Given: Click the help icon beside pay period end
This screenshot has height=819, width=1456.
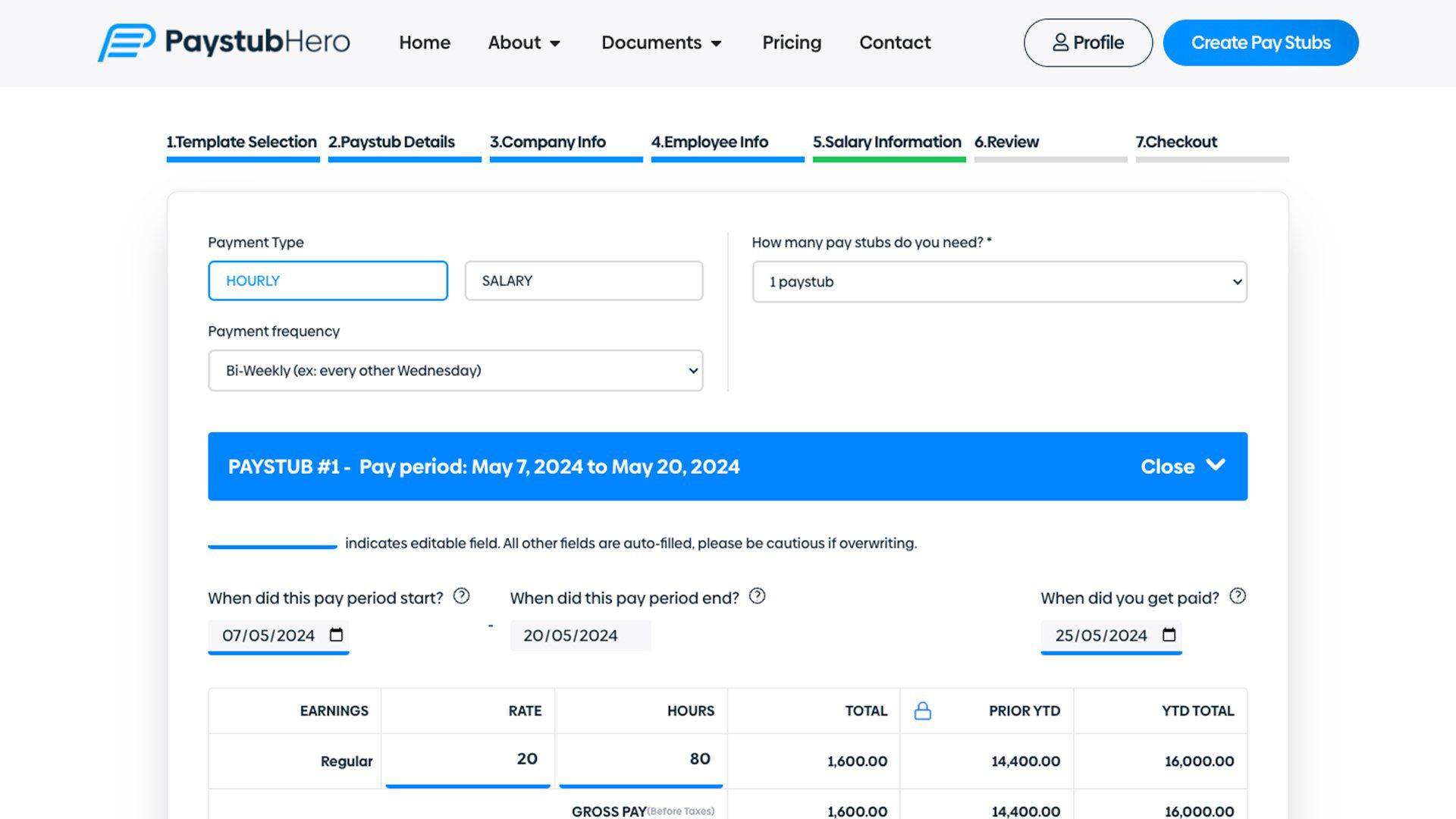Looking at the screenshot, I should (x=757, y=596).
